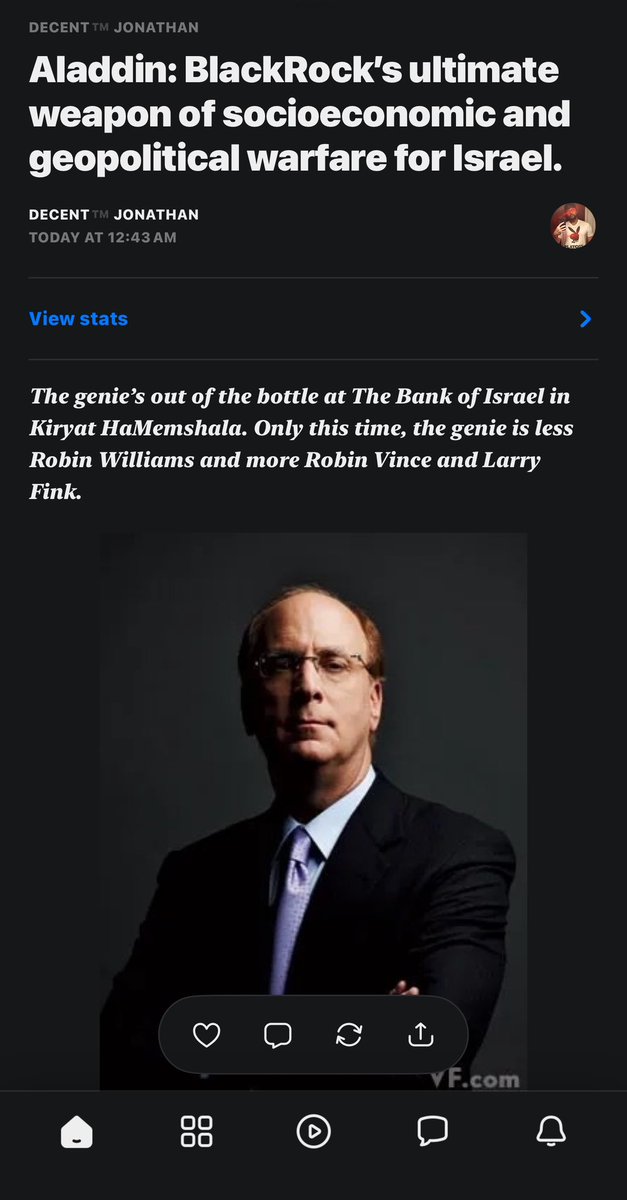Open the video play tab

[313, 1131]
